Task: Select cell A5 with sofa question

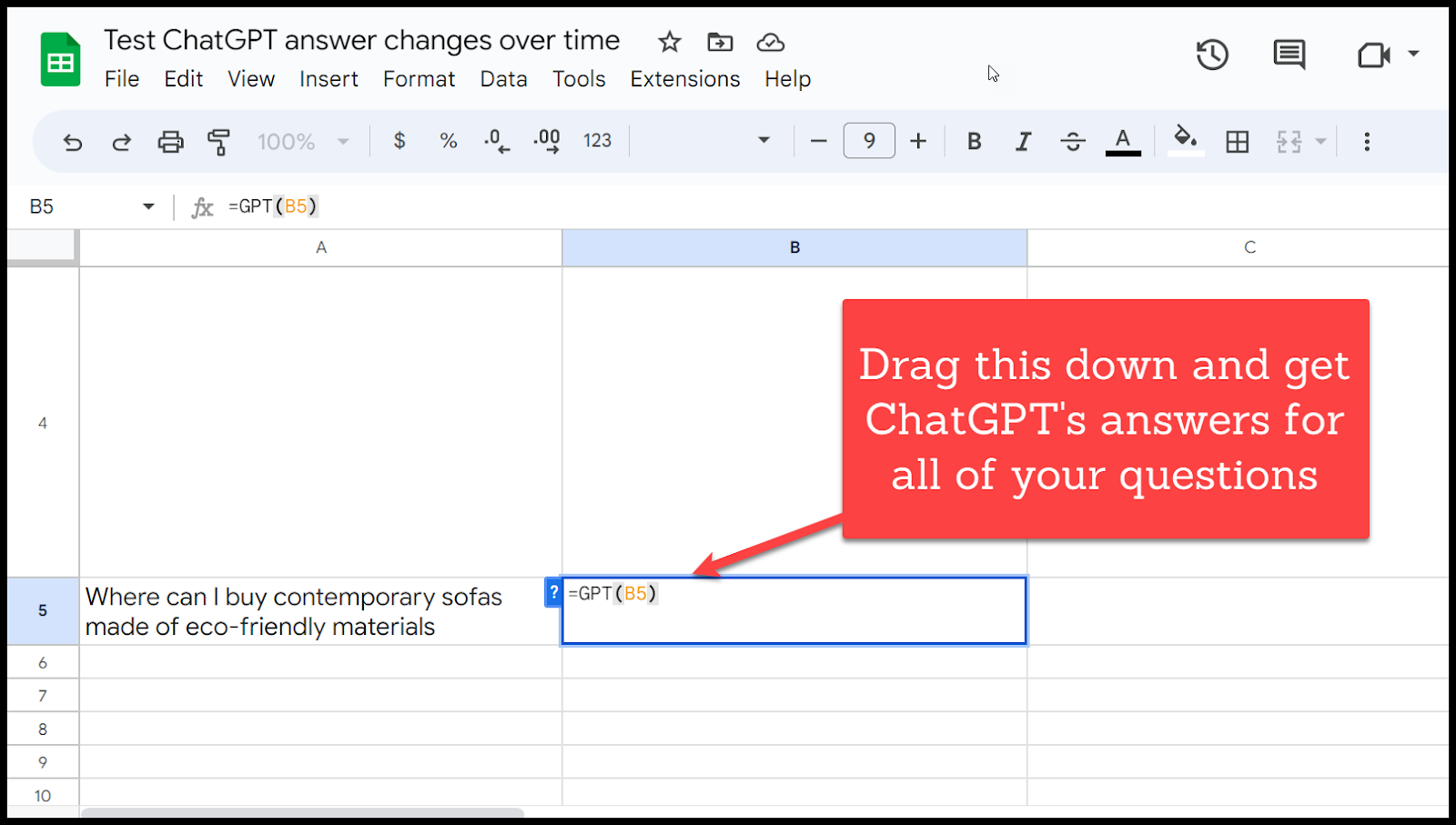Action: [320, 611]
